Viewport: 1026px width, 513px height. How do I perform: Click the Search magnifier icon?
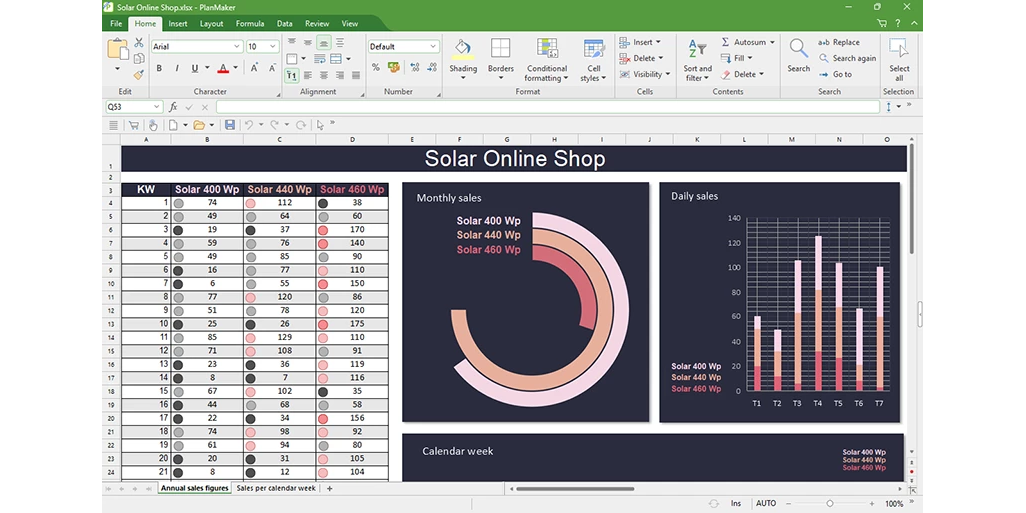798,50
